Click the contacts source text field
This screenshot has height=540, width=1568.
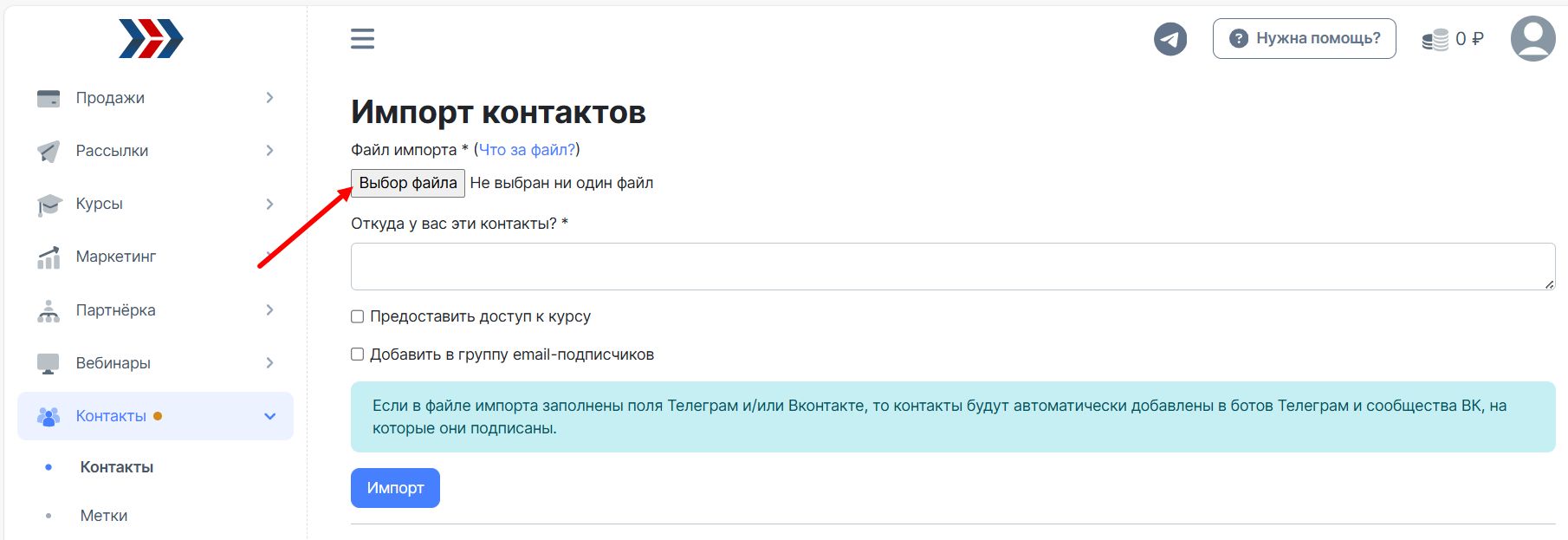952,266
